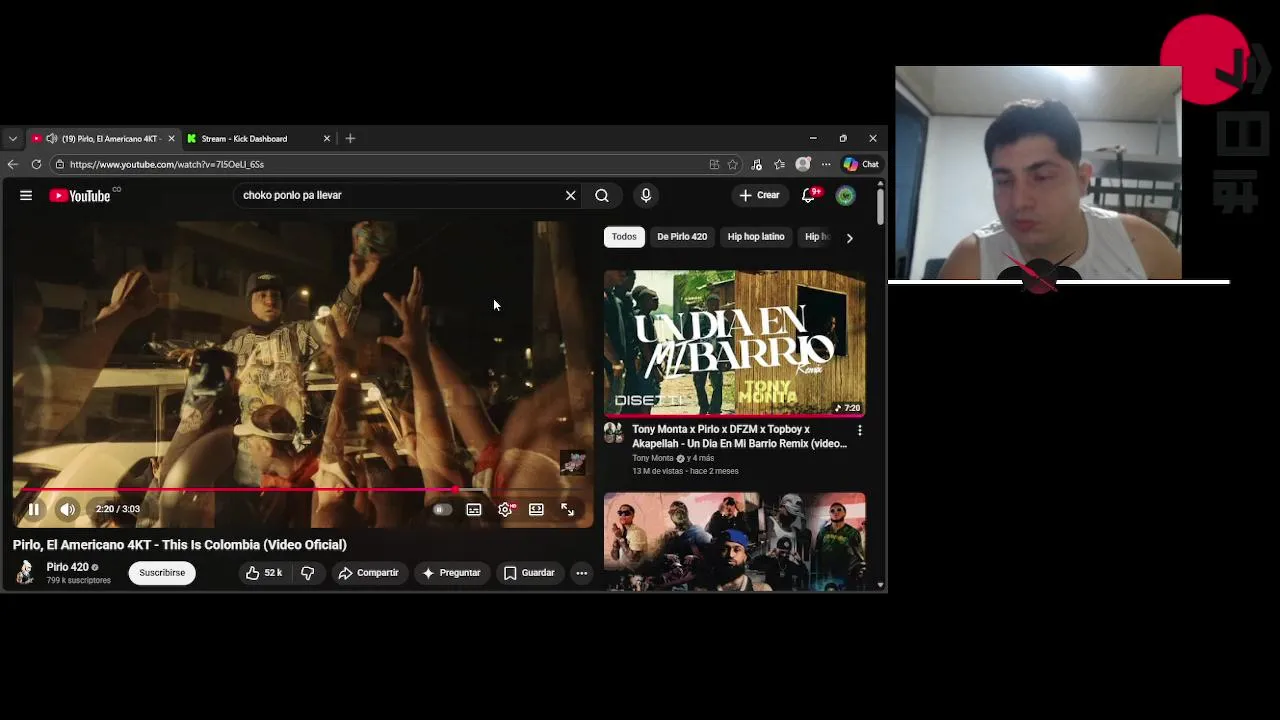Screen dimensions: 1280x720
Task: Click the Preguntar button
Action: tap(451, 573)
